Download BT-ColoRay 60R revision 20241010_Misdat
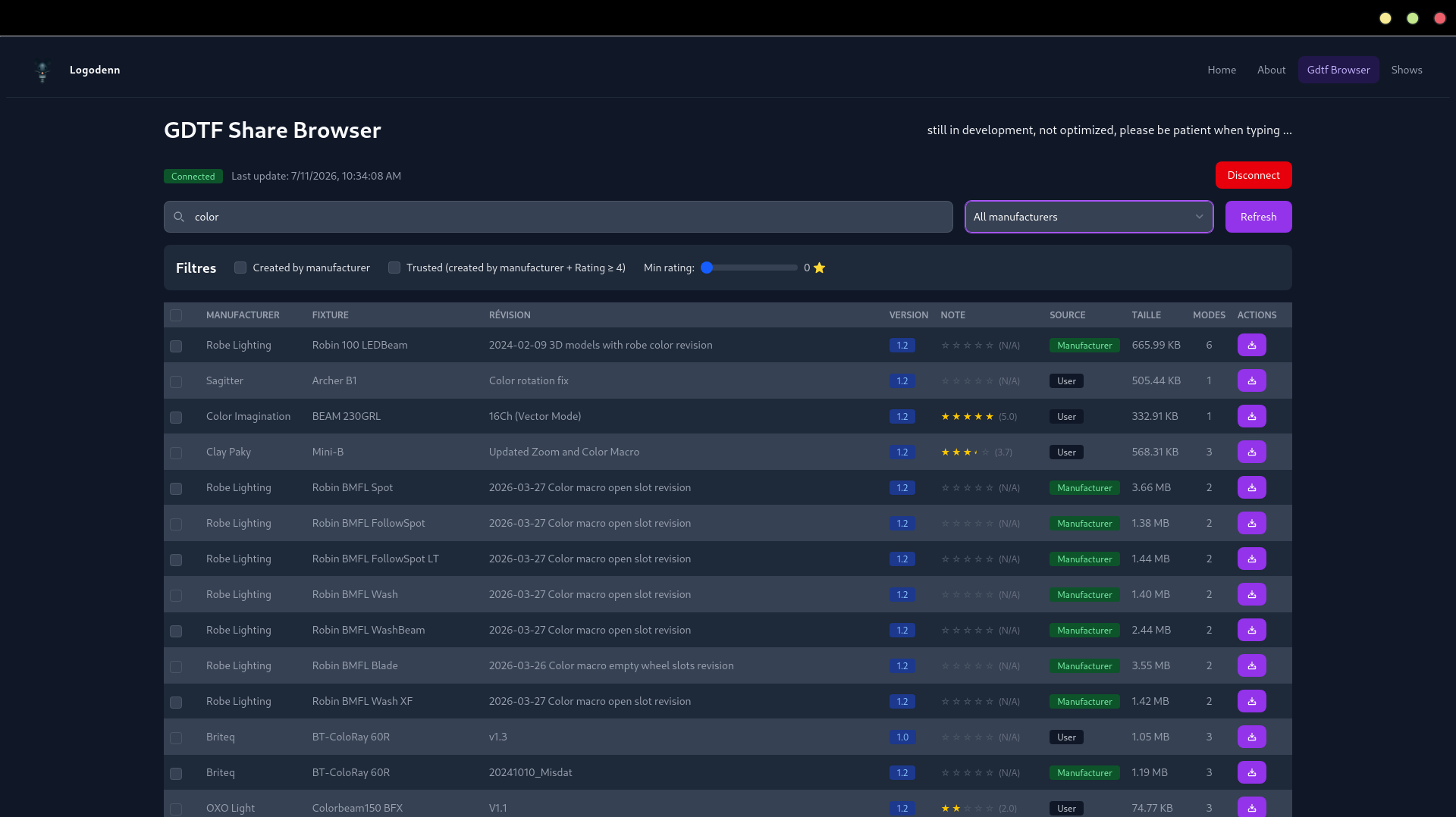Image resolution: width=1456 pixels, height=817 pixels. coord(1251,772)
